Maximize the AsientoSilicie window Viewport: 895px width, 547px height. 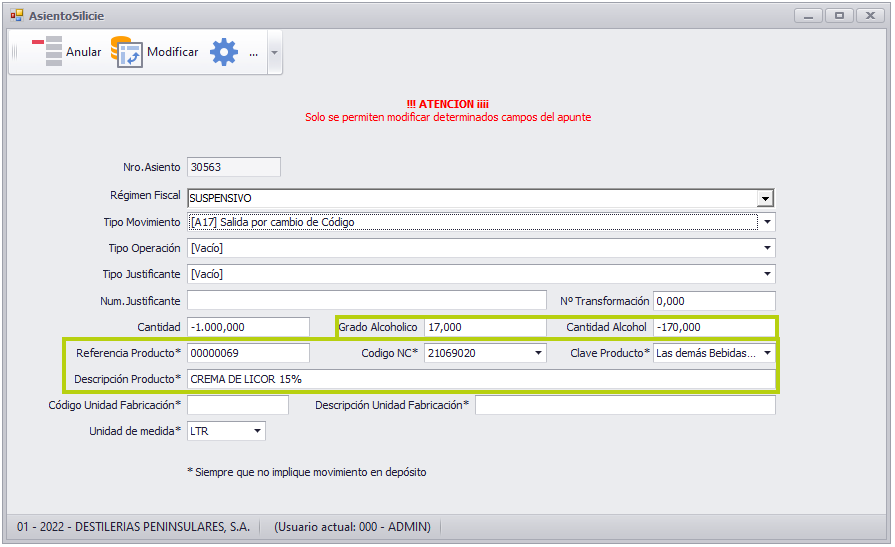[x=839, y=15]
